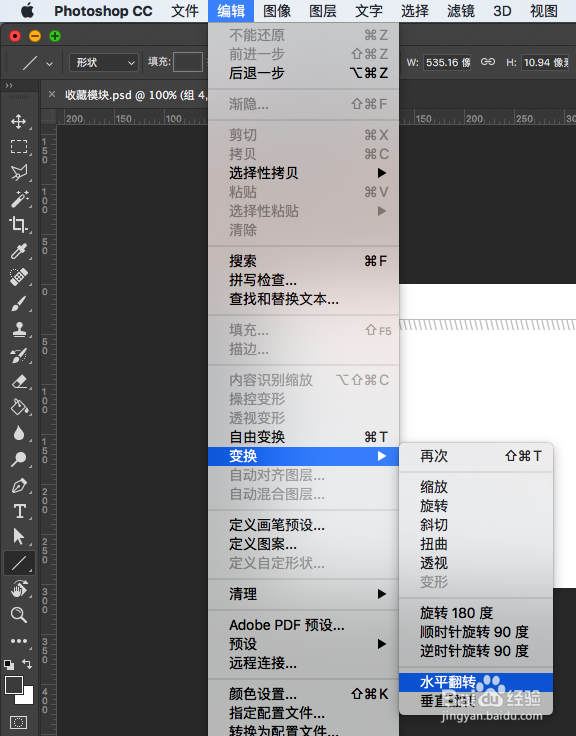
Task: Select the Polygonal Lasso tool
Action: [19, 172]
